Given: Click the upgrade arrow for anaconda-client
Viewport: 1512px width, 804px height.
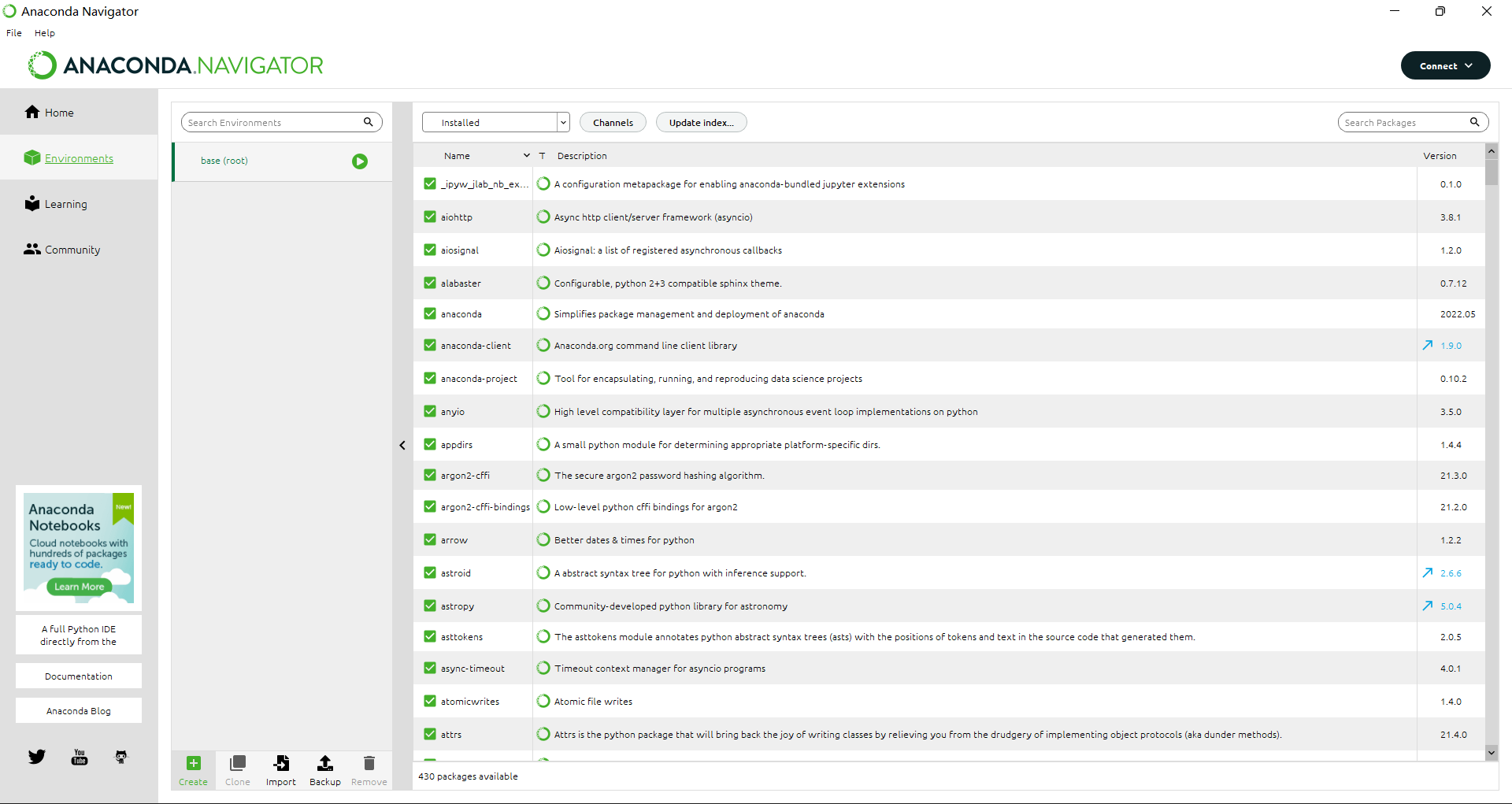Looking at the screenshot, I should (x=1428, y=345).
